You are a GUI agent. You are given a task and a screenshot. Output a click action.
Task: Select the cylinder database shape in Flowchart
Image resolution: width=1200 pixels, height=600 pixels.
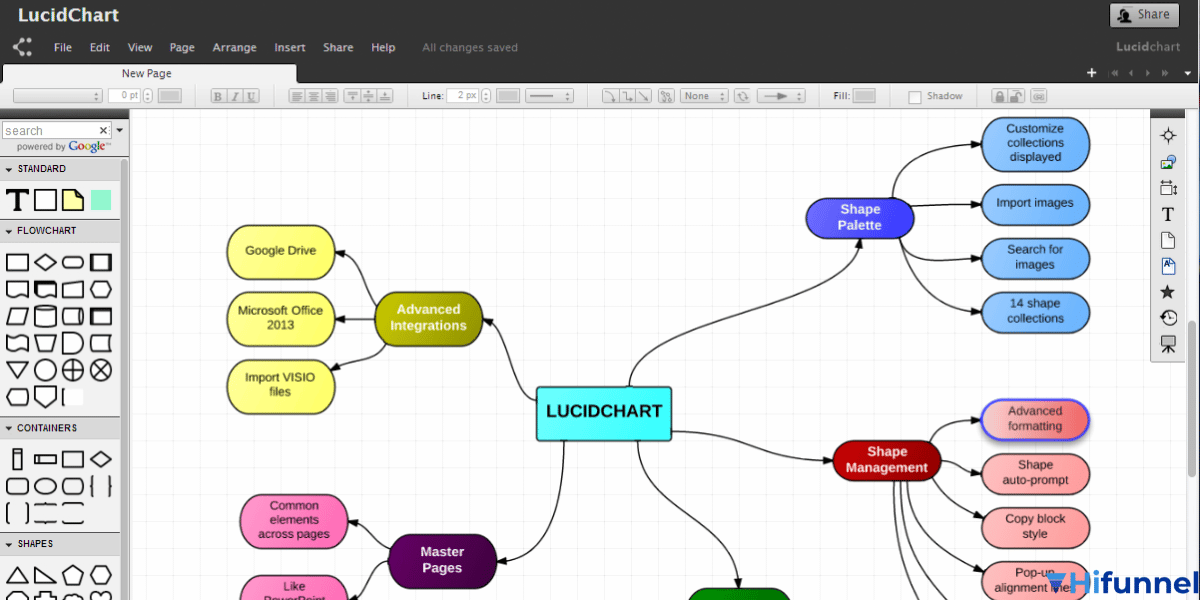point(45,316)
